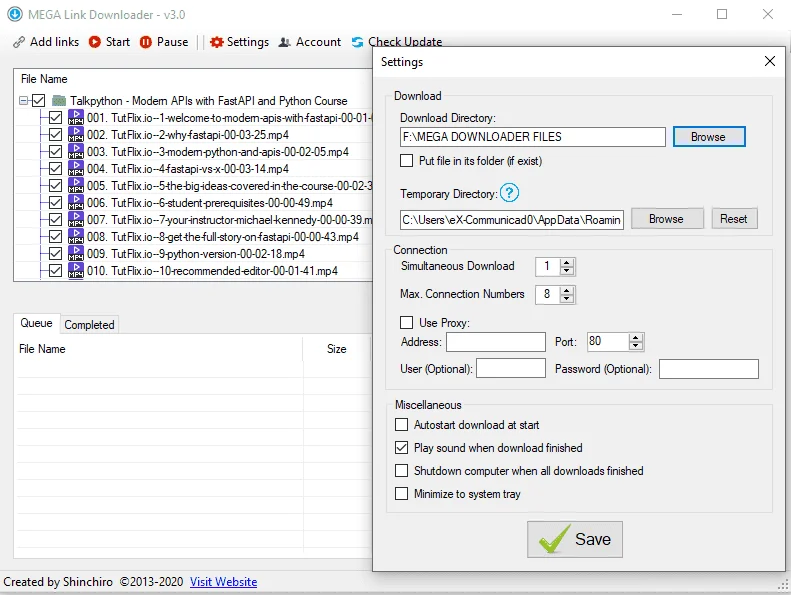Click the MEGA Link Downloader app icon
Screen dimensions: 791x595
tap(15, 14)
